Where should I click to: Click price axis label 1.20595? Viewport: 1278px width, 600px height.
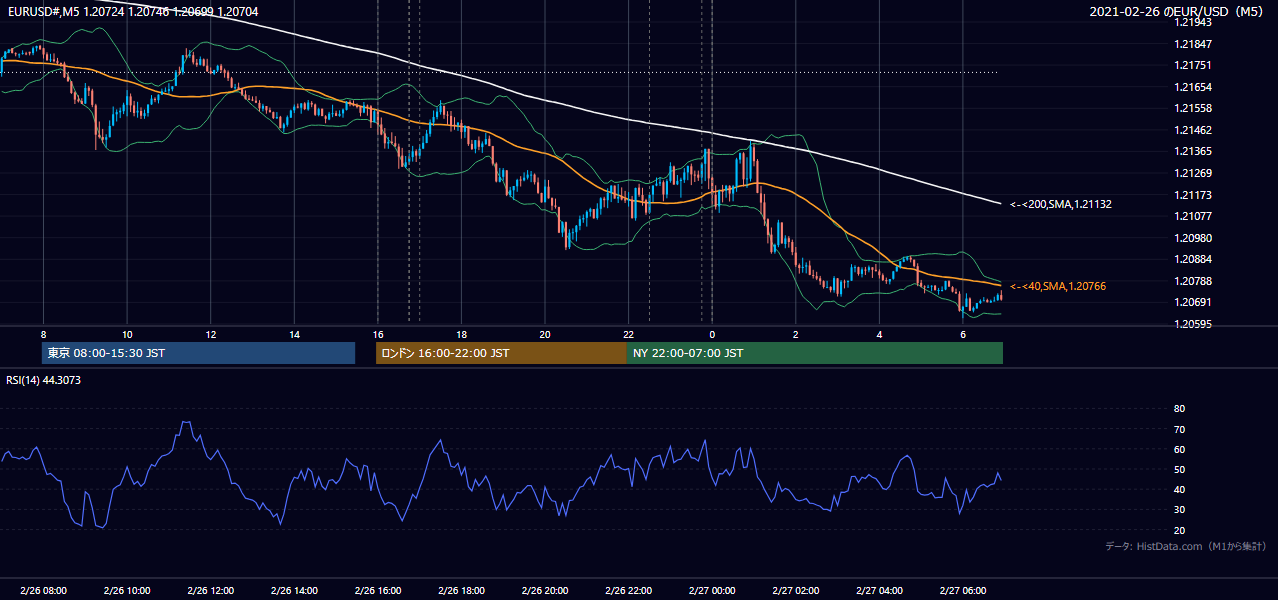click(1193, 324)
